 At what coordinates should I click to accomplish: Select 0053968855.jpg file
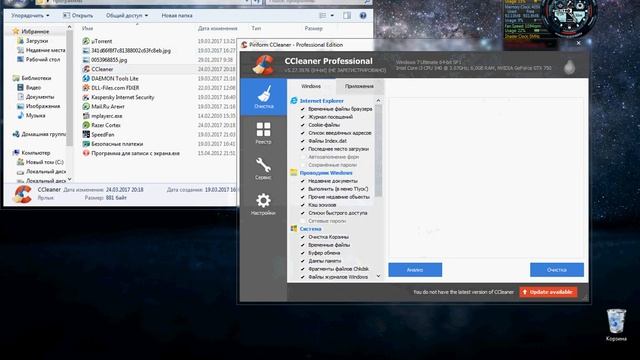point(109,60)
